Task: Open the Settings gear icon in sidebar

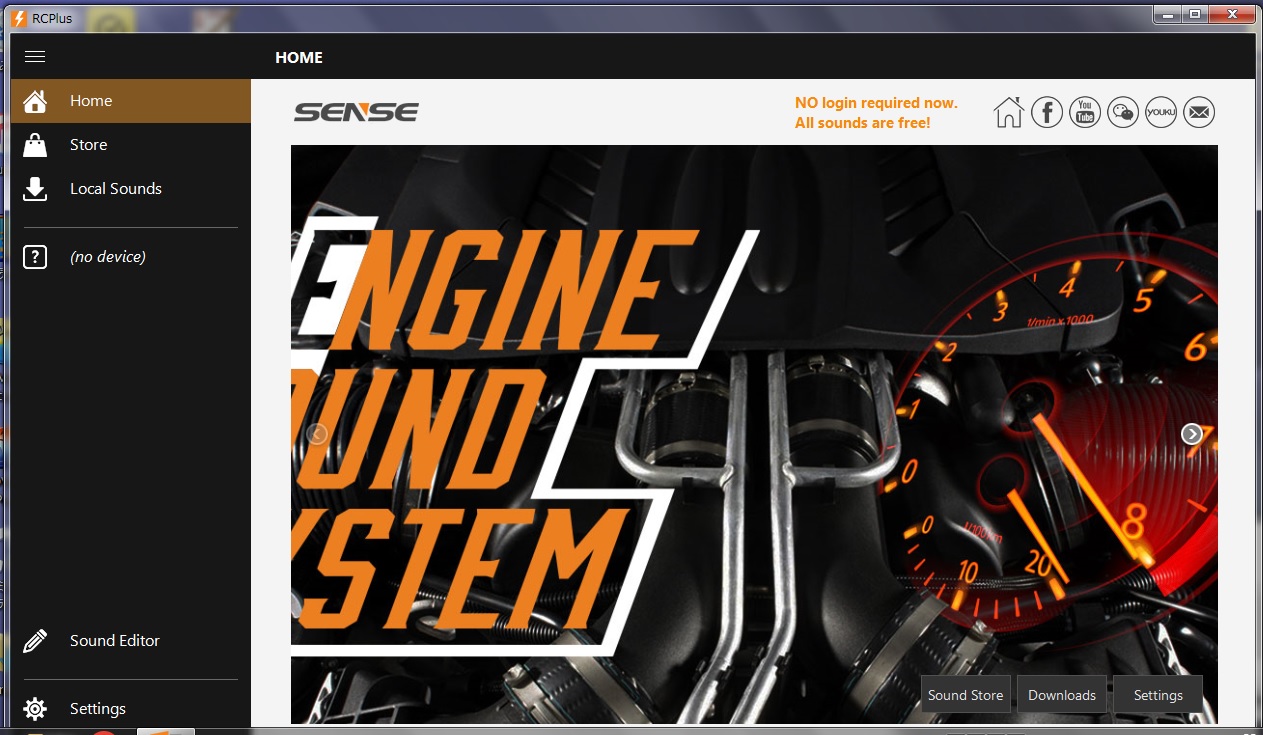Action: point(35,709)
